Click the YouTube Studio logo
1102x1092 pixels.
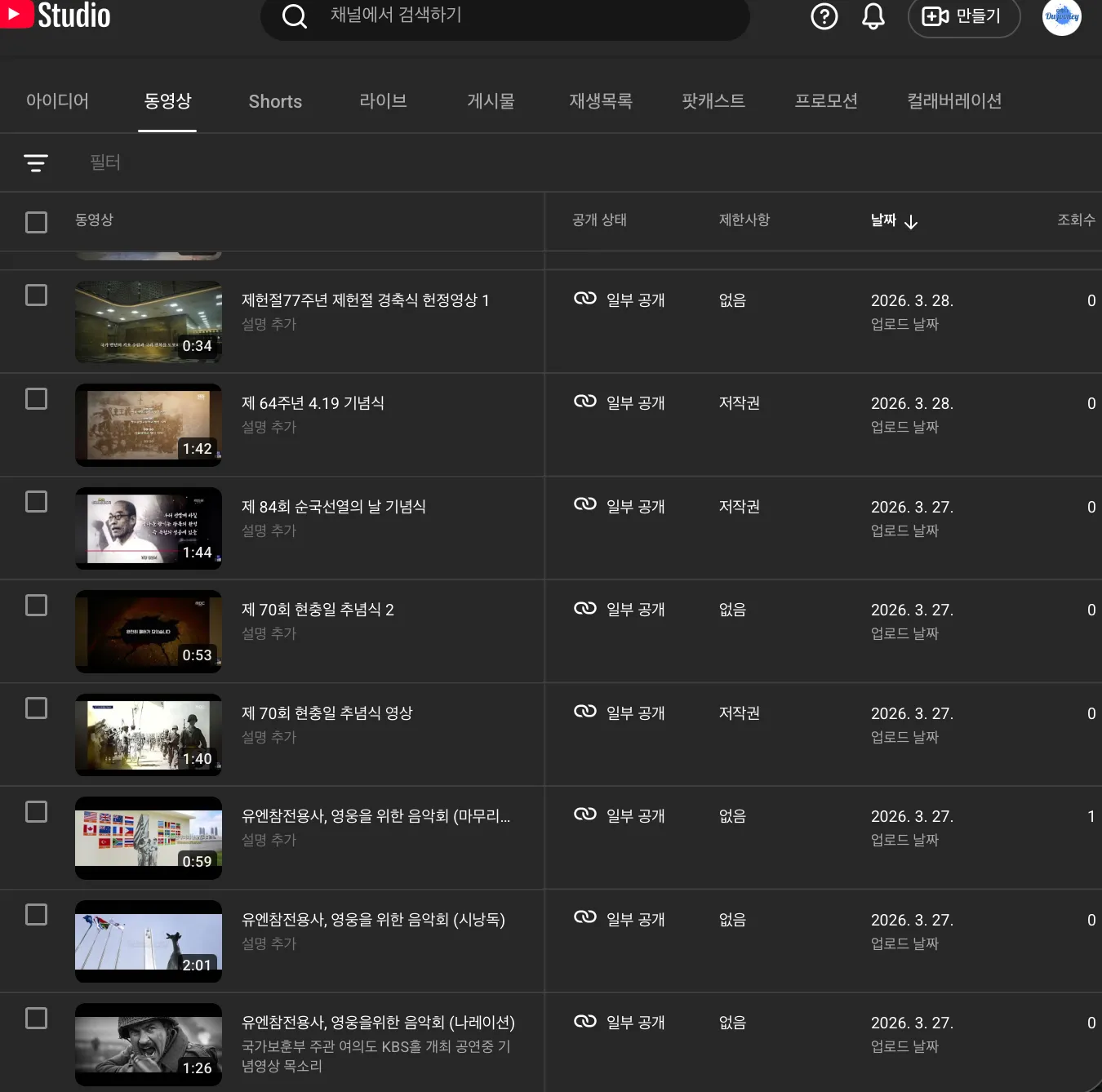click(x=56, y=15)
